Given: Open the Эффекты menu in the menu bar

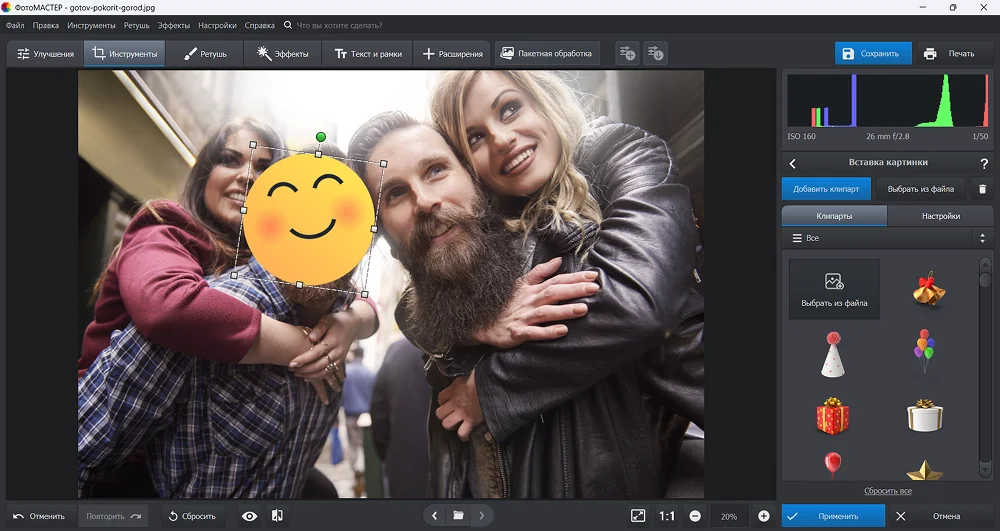Looking at the screenshot, I should pos(173,24).
